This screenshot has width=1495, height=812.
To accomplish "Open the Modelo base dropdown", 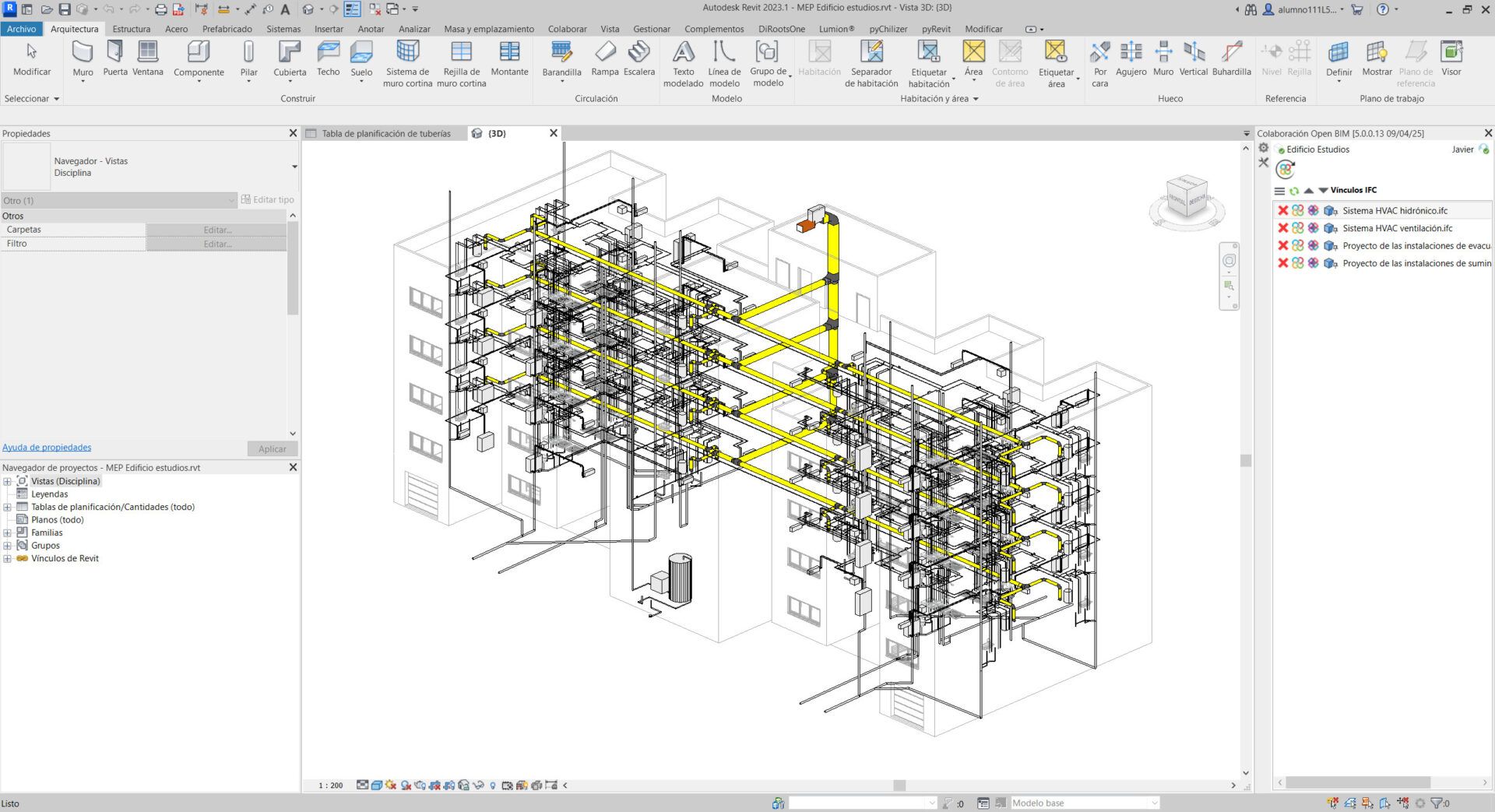I will click(1154, 803).
